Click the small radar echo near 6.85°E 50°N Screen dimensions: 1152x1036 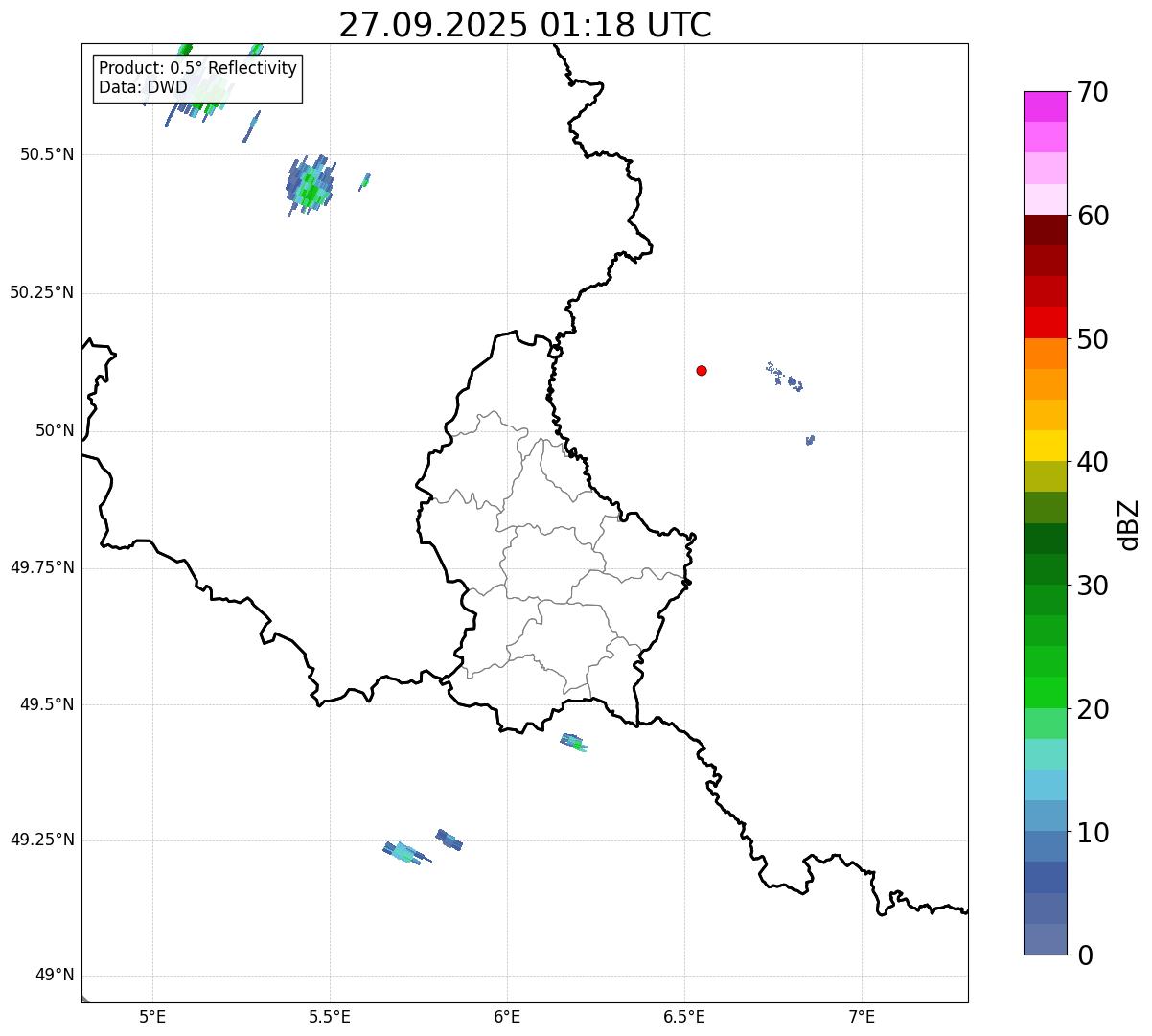810,440
